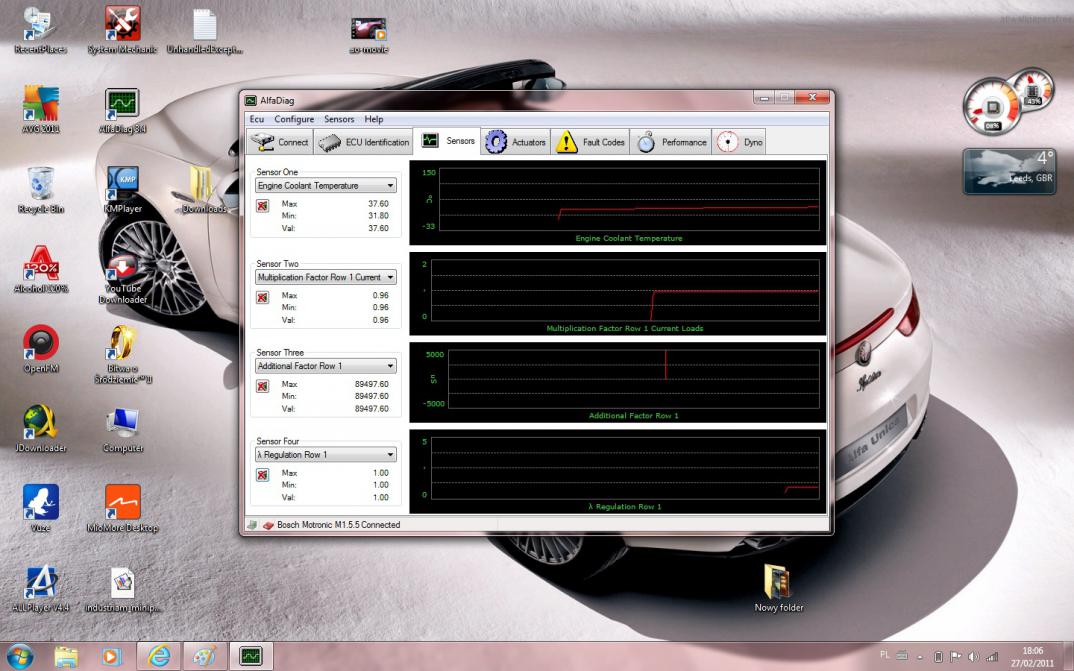Viewport: 1074px width, 671px height.
Task: Click the Leeds, GBR weather gadget
Action: pyautogui.click(x=1009, y=171)
